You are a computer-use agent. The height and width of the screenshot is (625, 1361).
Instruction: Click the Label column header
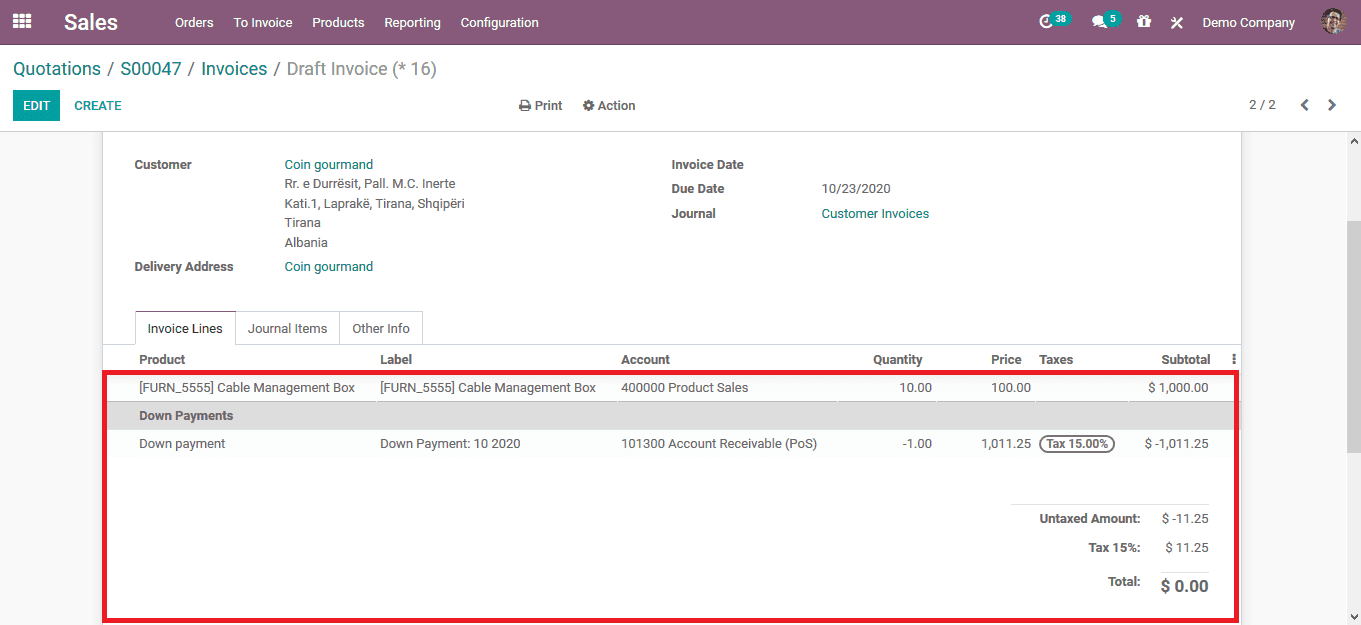[396, 359]
